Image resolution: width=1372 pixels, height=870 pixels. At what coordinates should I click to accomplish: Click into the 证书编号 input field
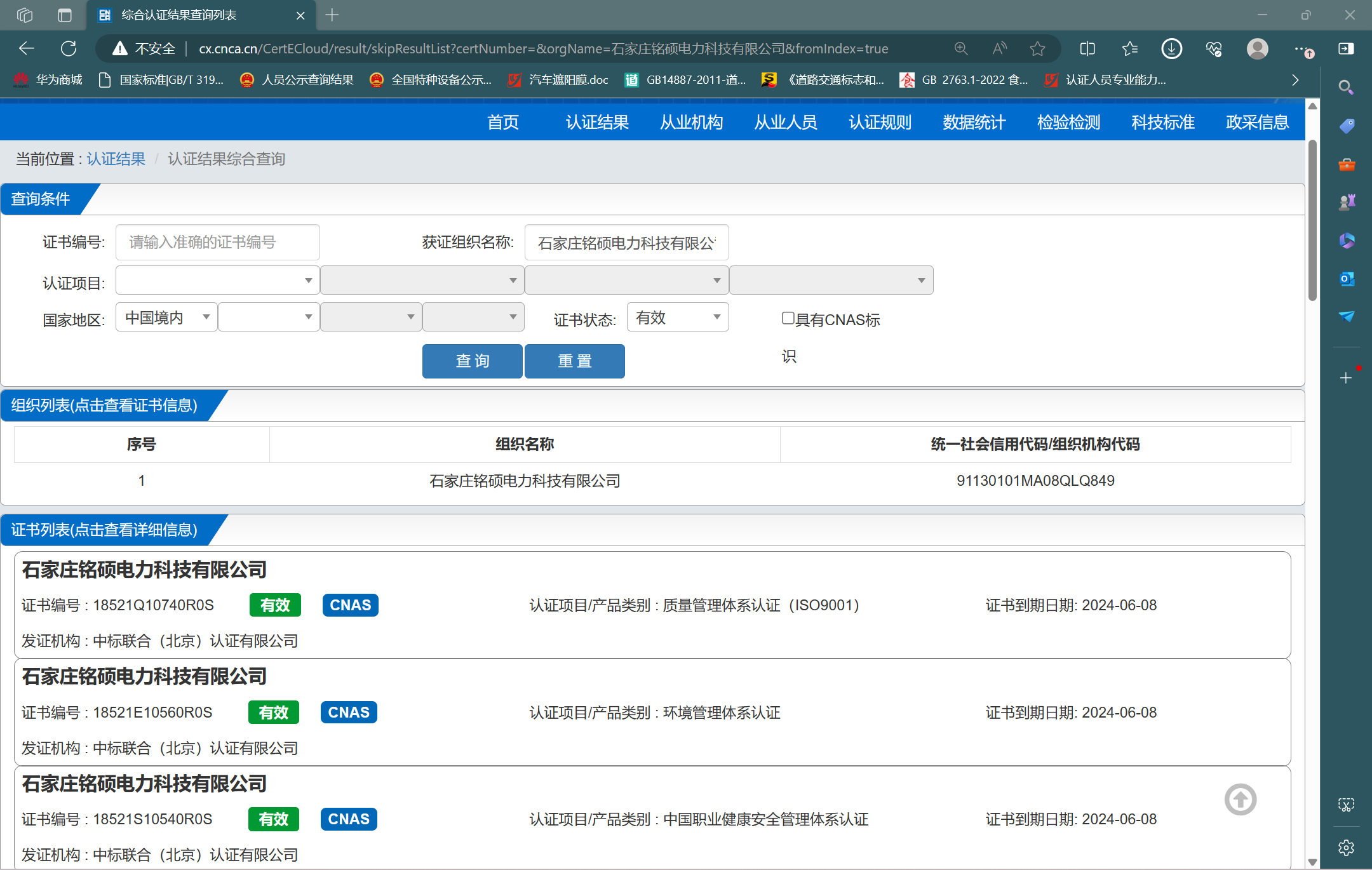click(x=217, y=242)
